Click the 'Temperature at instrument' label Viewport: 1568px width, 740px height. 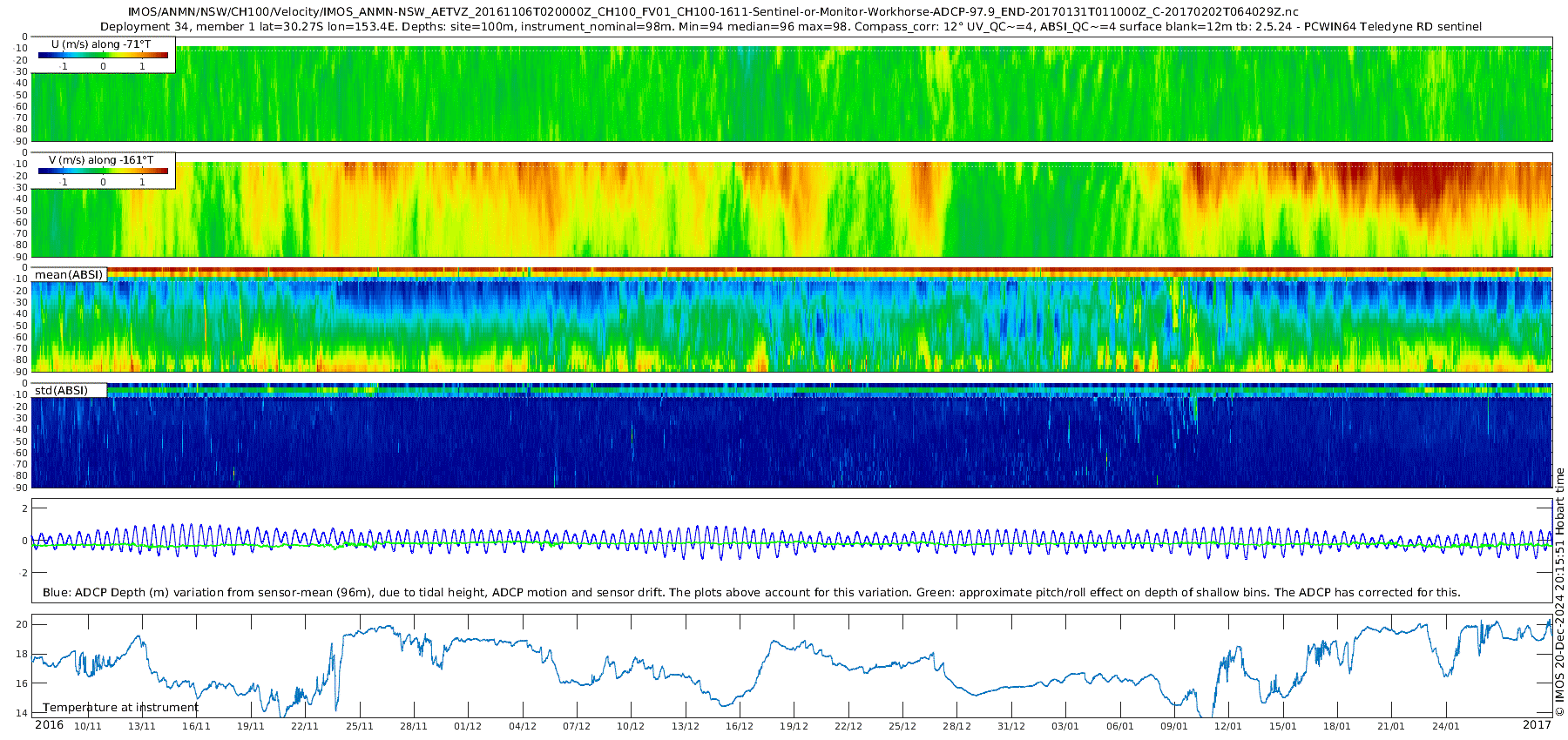[120, 707]
